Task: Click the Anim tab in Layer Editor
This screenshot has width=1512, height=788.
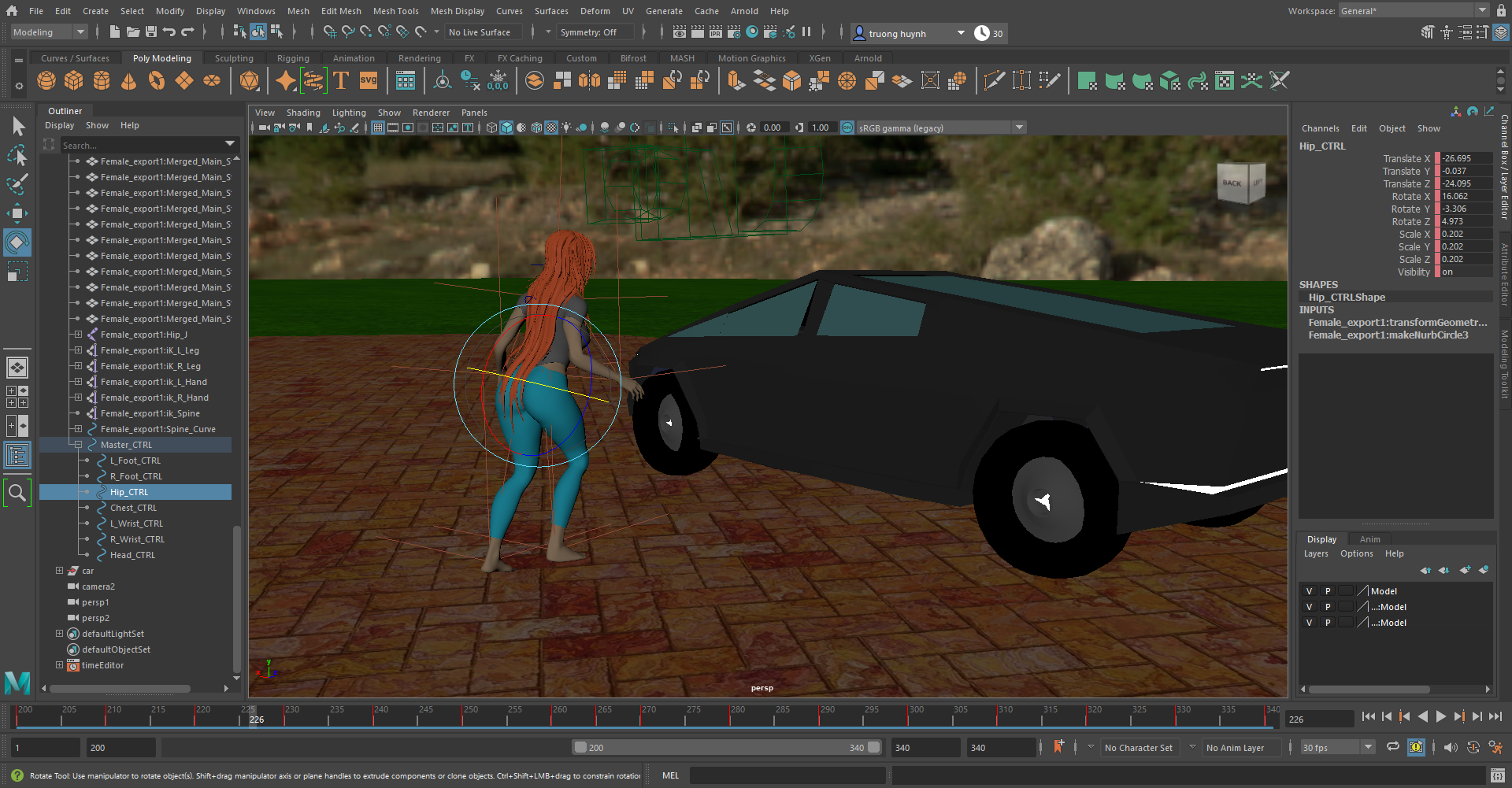Action: [1369, 538]
